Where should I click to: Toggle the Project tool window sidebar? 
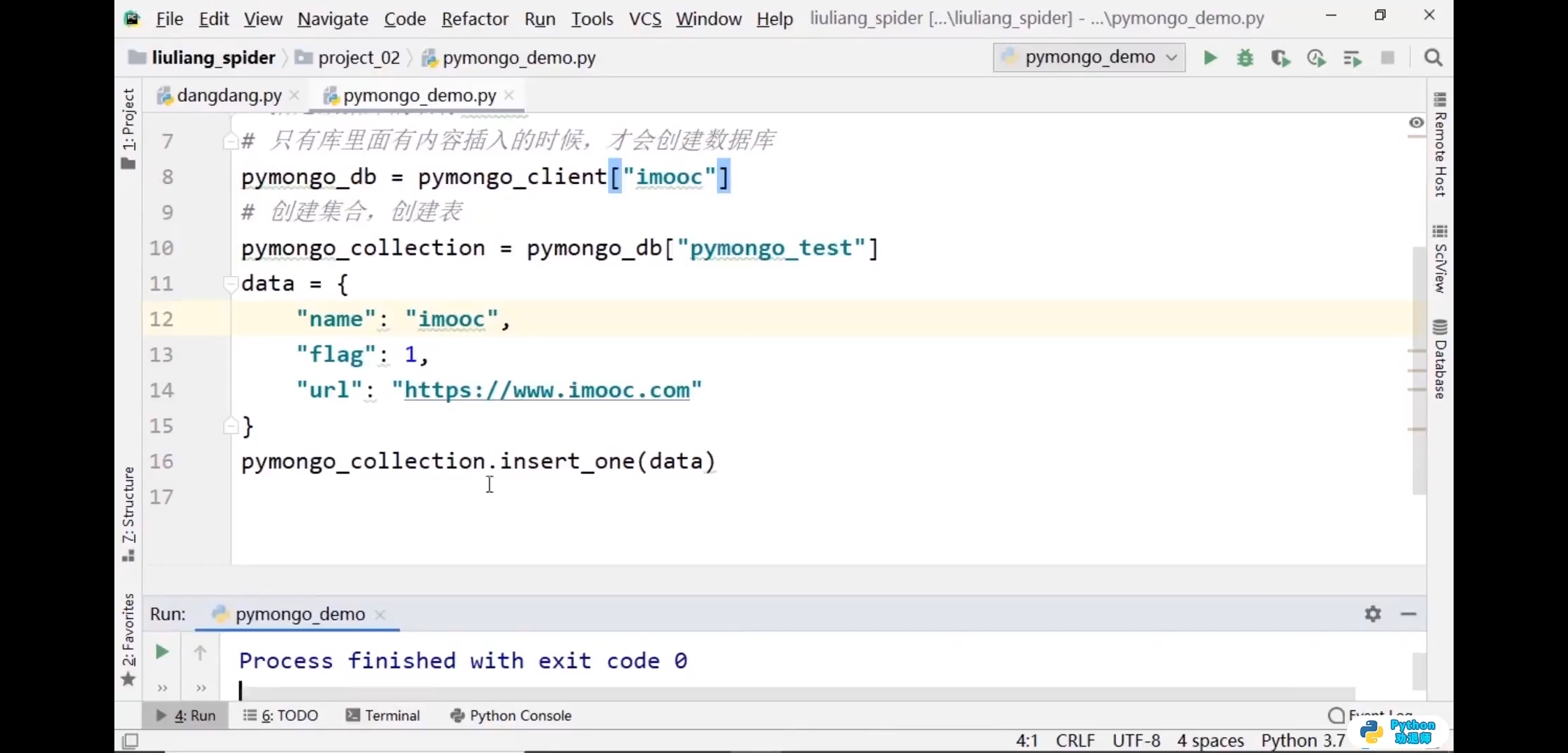(x=128, y=129)
